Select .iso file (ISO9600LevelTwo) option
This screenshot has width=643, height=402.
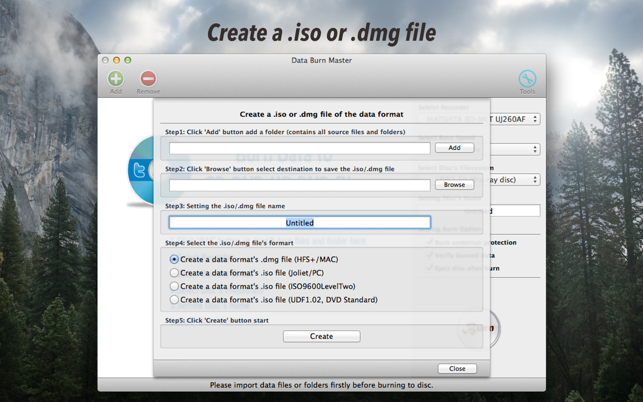[x=174, y=286]
